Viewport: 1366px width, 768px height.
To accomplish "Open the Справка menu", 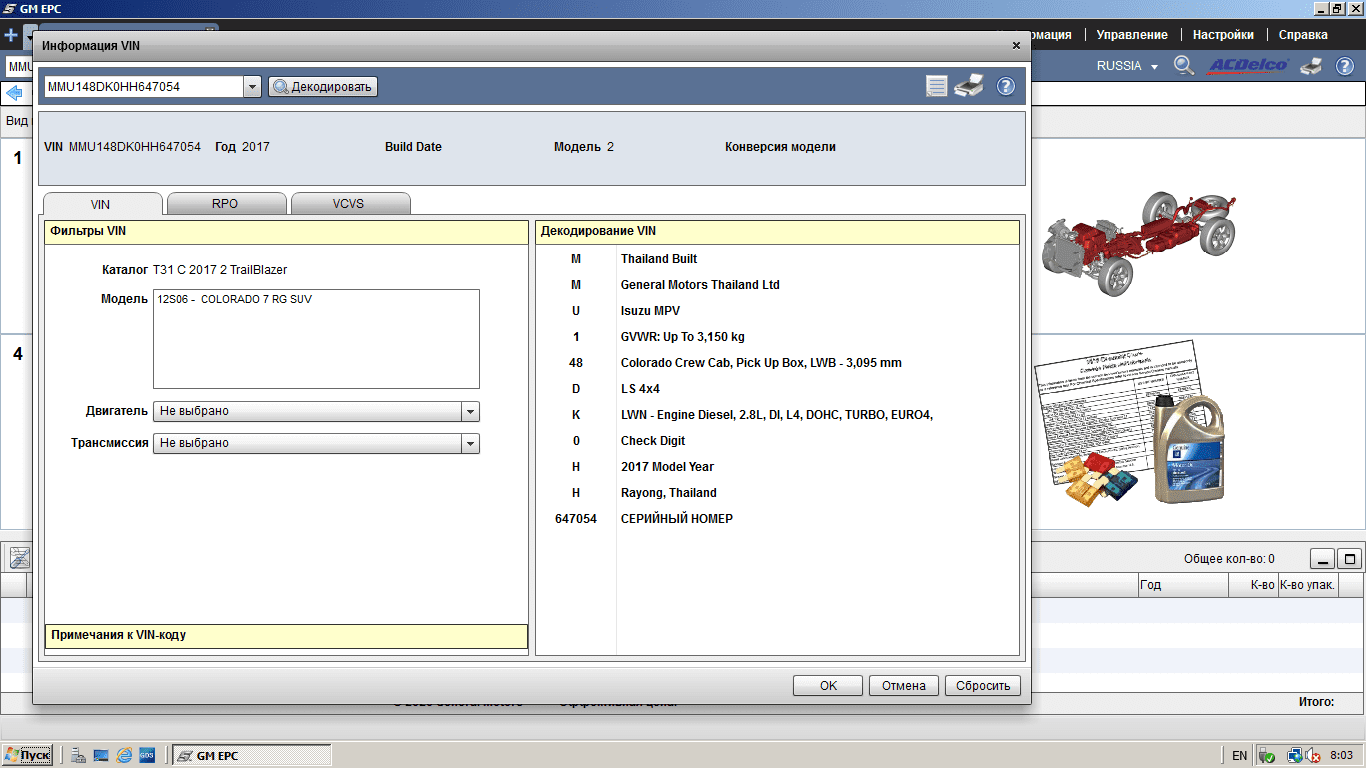I will (x=1303, y=35).
